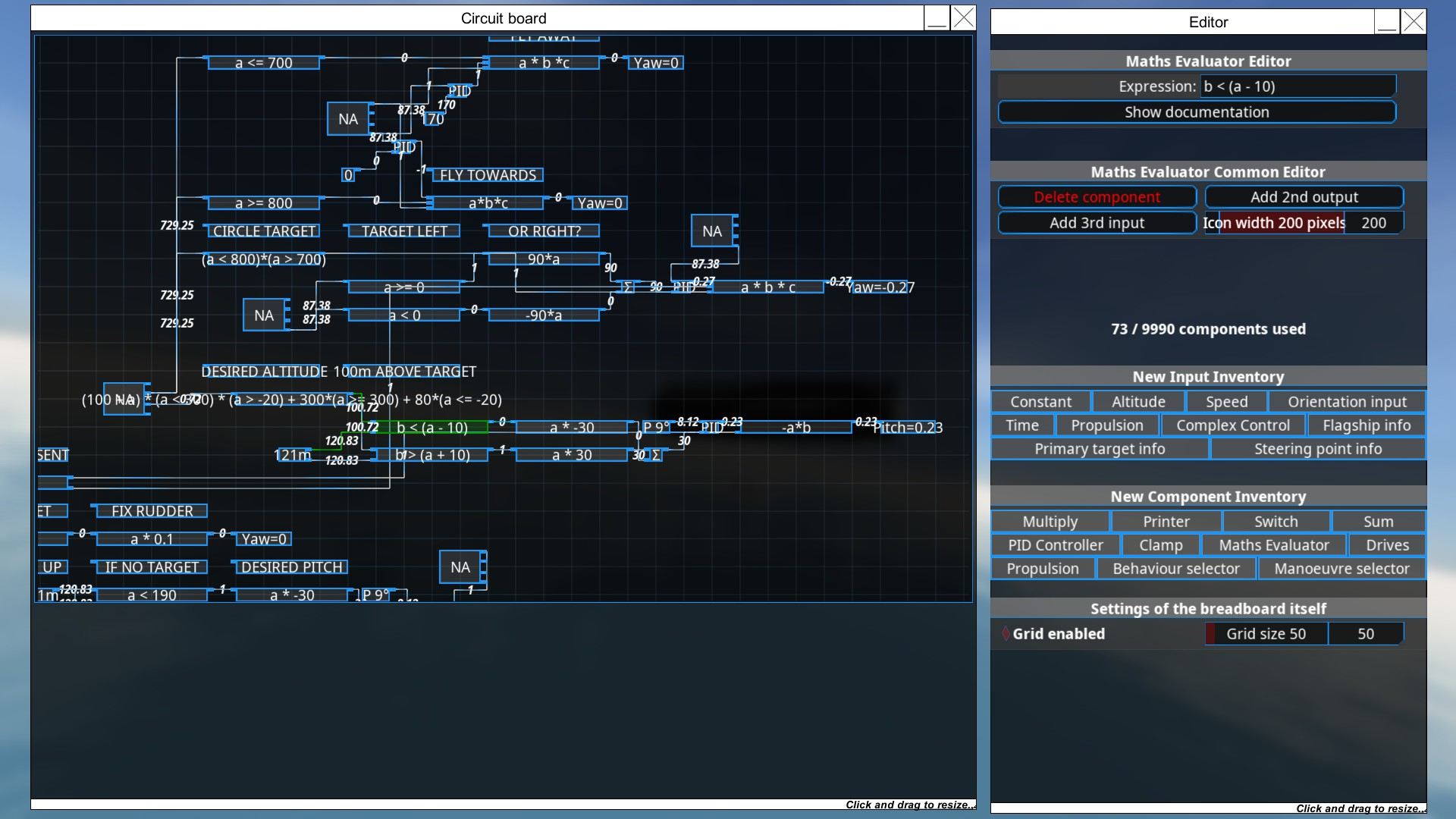The image size is (1456, 819).
Task: Click the red Delete component button
Action: tap(1097, 197)
